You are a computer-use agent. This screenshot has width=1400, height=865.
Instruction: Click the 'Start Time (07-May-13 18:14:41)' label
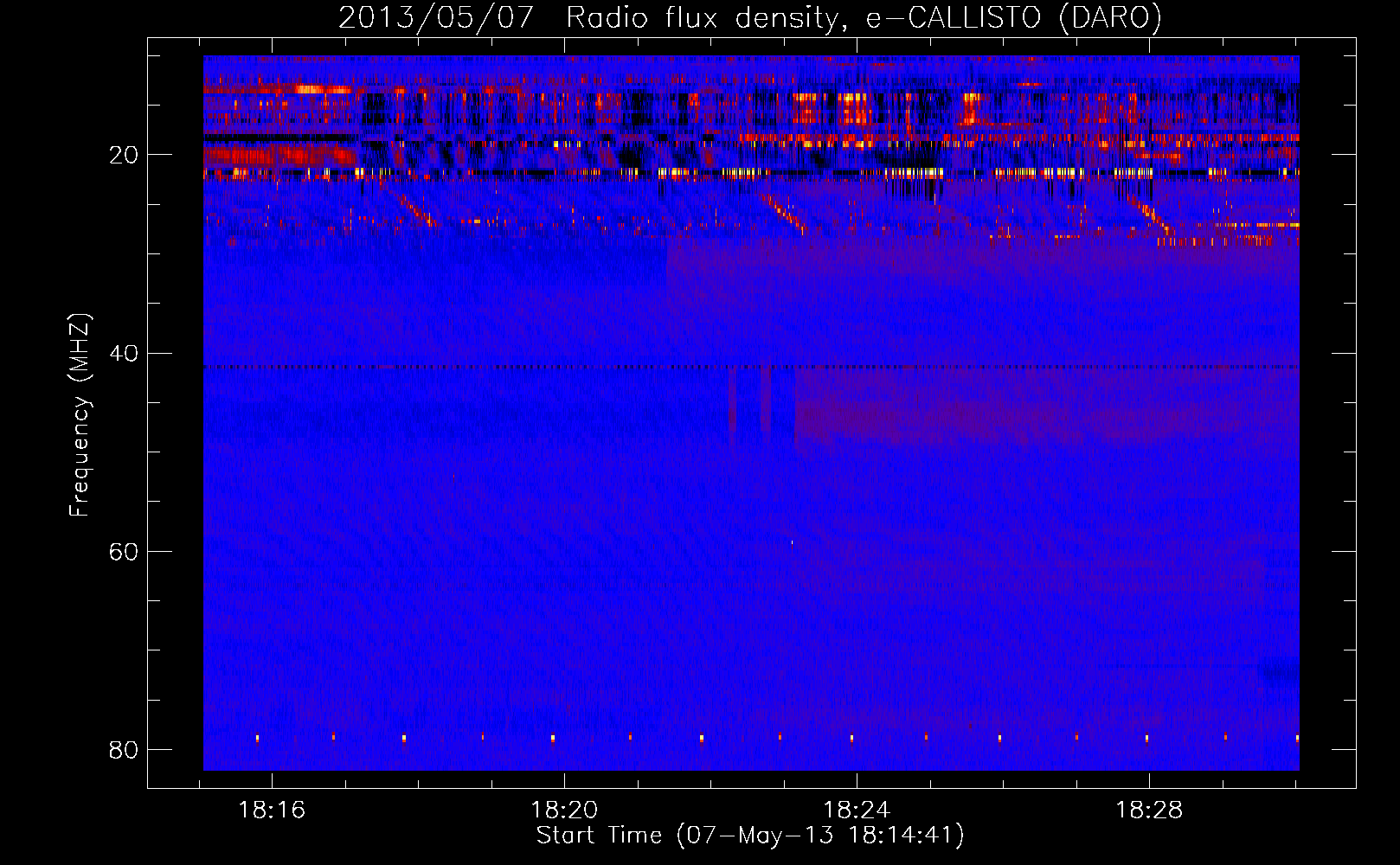[x=750, y=836]
